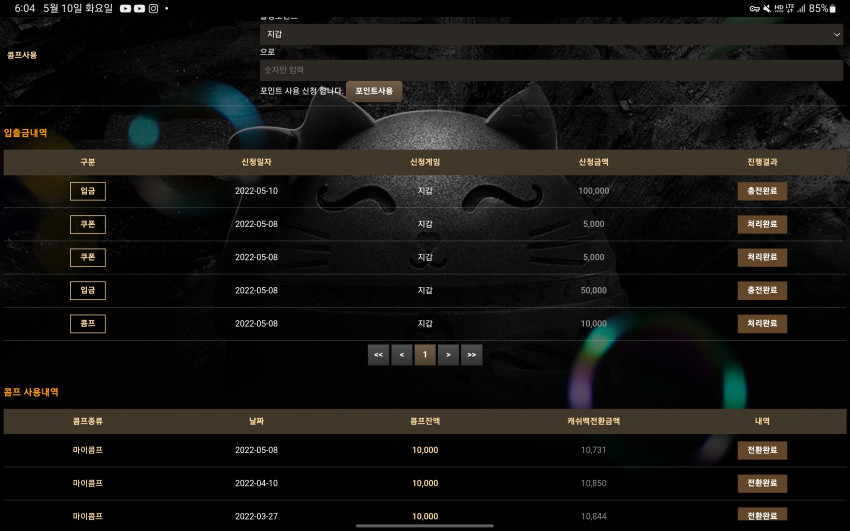This screenshot has height=531, width=850.
Task: Click 처리완료 button for 10,000 row
Action: [x=762, y=323]
